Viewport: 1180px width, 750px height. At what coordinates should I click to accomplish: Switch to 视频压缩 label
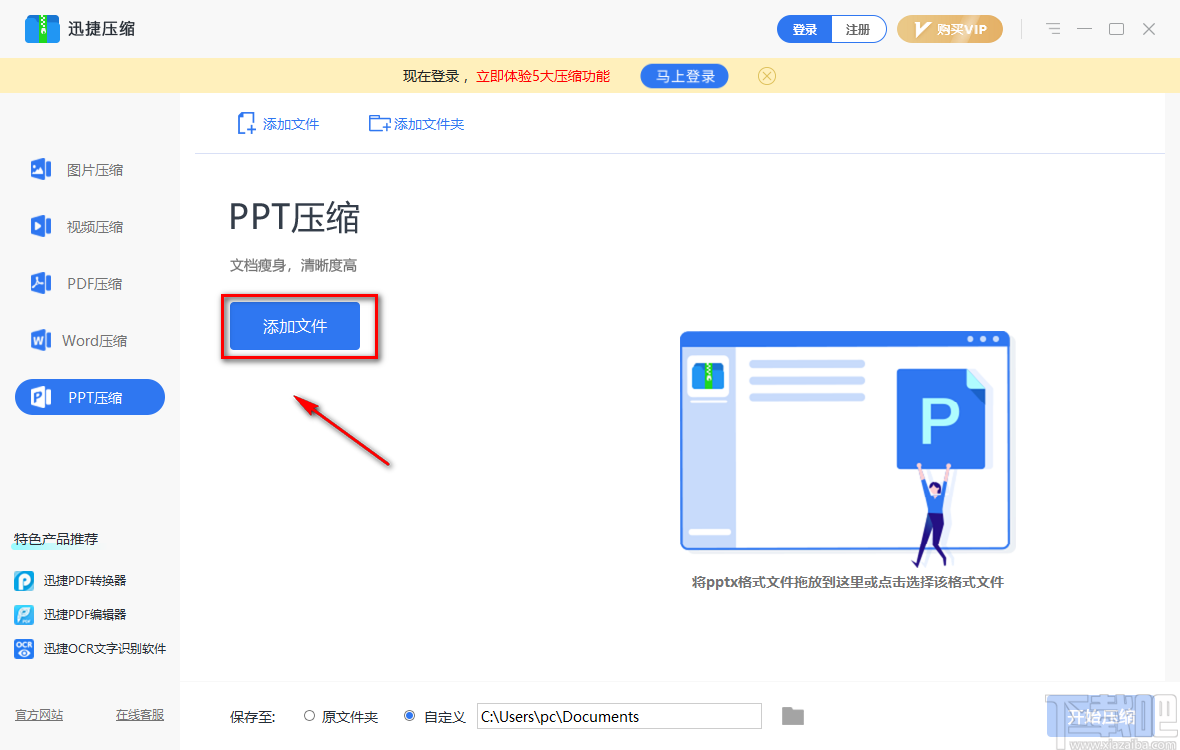click(x=95, y=226)
